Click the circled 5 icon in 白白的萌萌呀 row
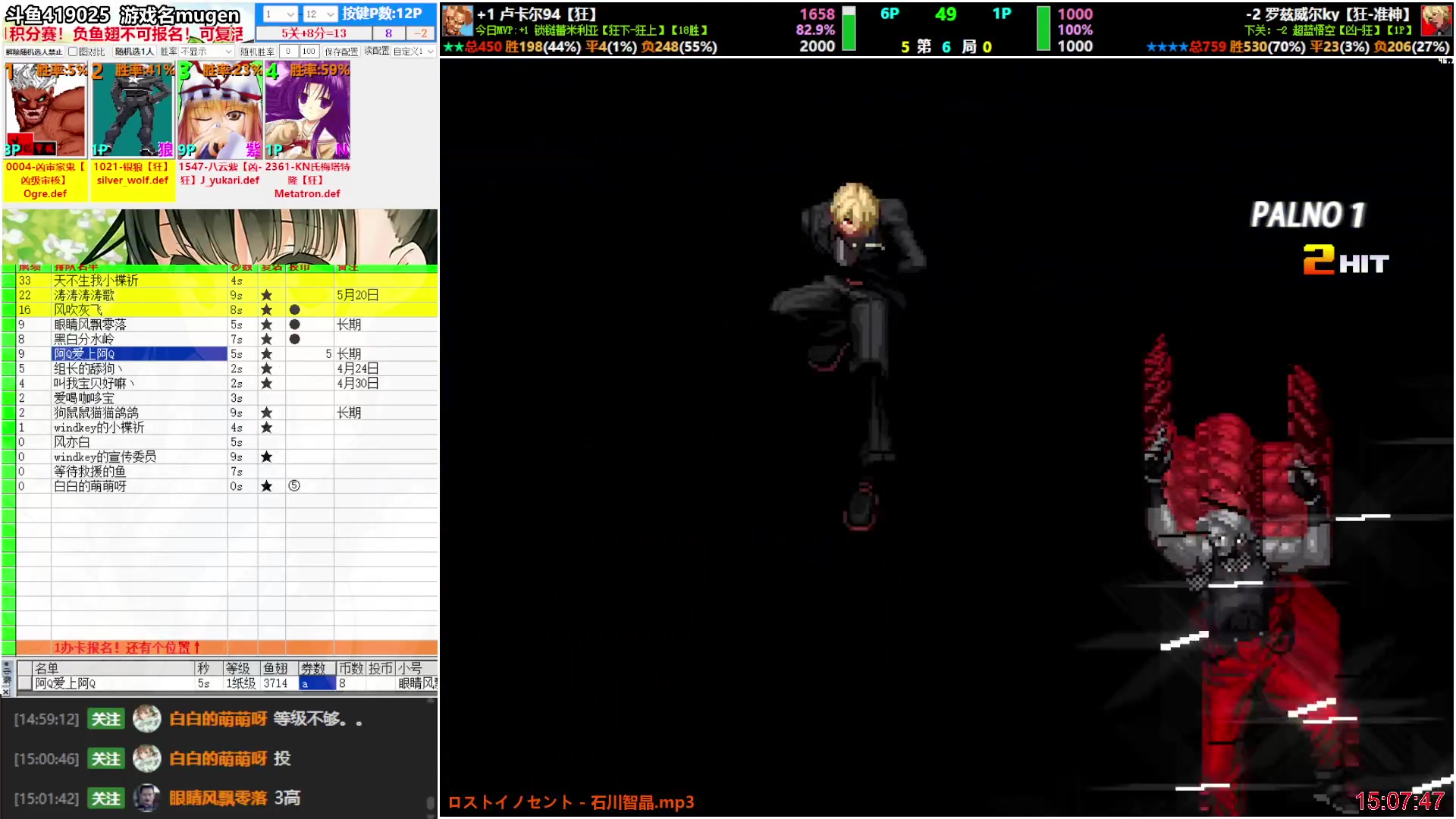 coord(294,486)
